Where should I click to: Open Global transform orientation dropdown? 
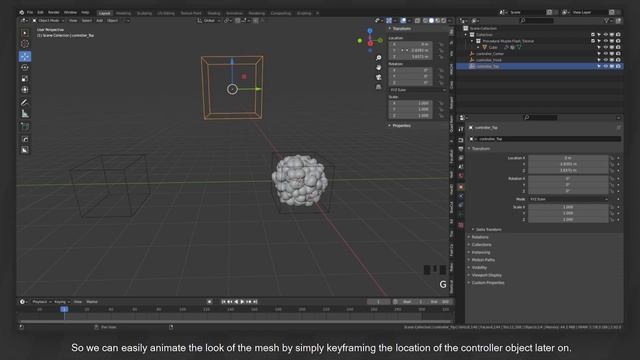pos(209,20)
